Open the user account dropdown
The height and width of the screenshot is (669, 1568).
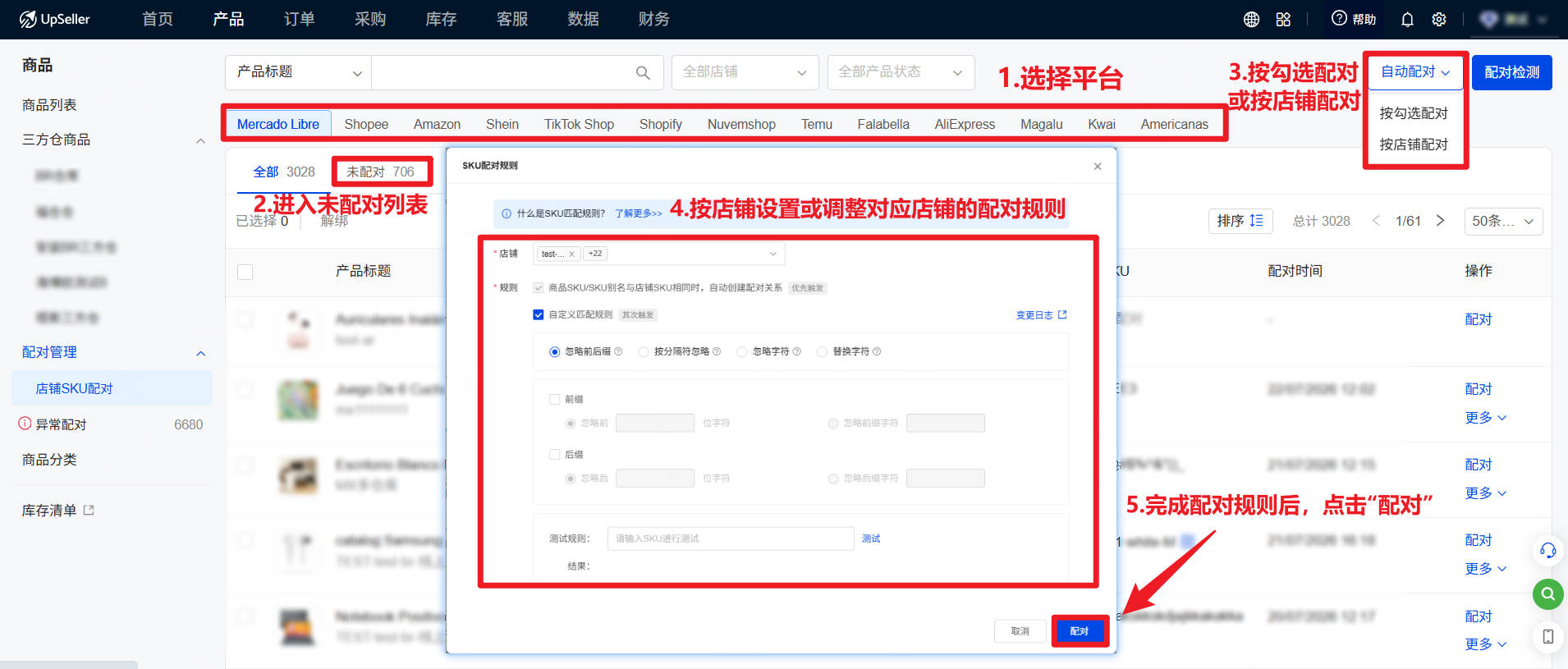pyautogui.click(x=1514, y=19)
